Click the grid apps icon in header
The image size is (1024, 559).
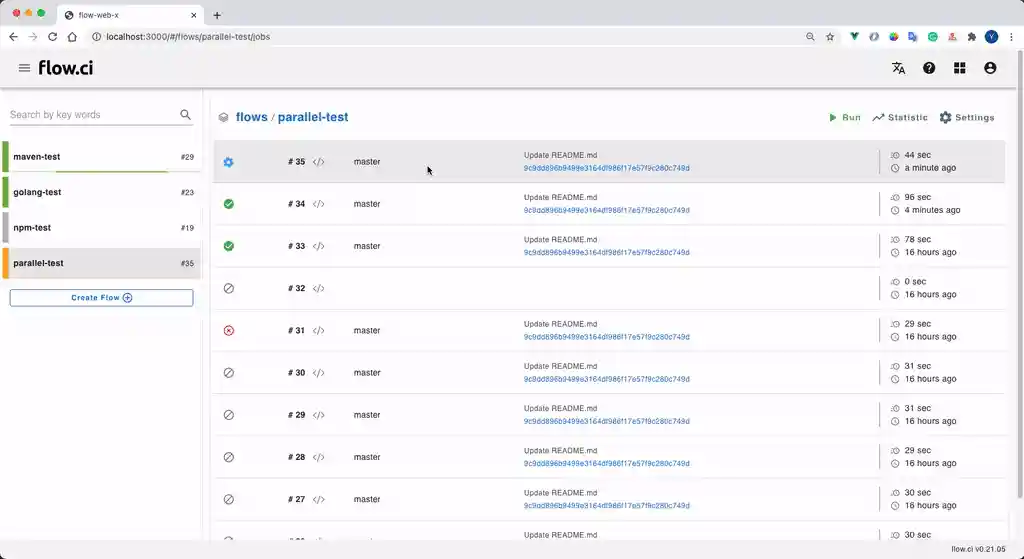(x=960, y=68)
